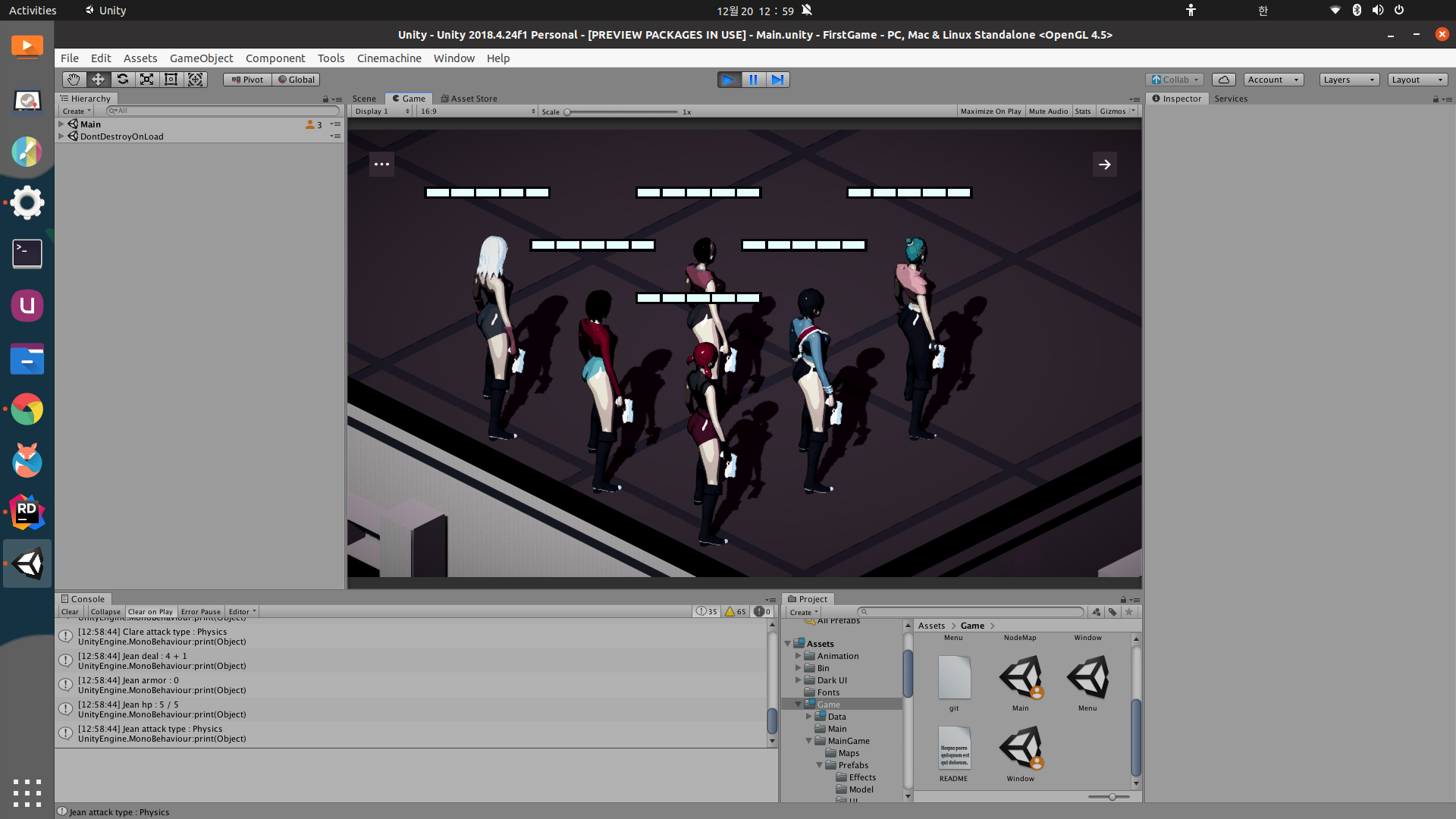Image resolution: width=1456 pixels, height=819 pixels.
Task: Select the git file asset
Action: 954,678
